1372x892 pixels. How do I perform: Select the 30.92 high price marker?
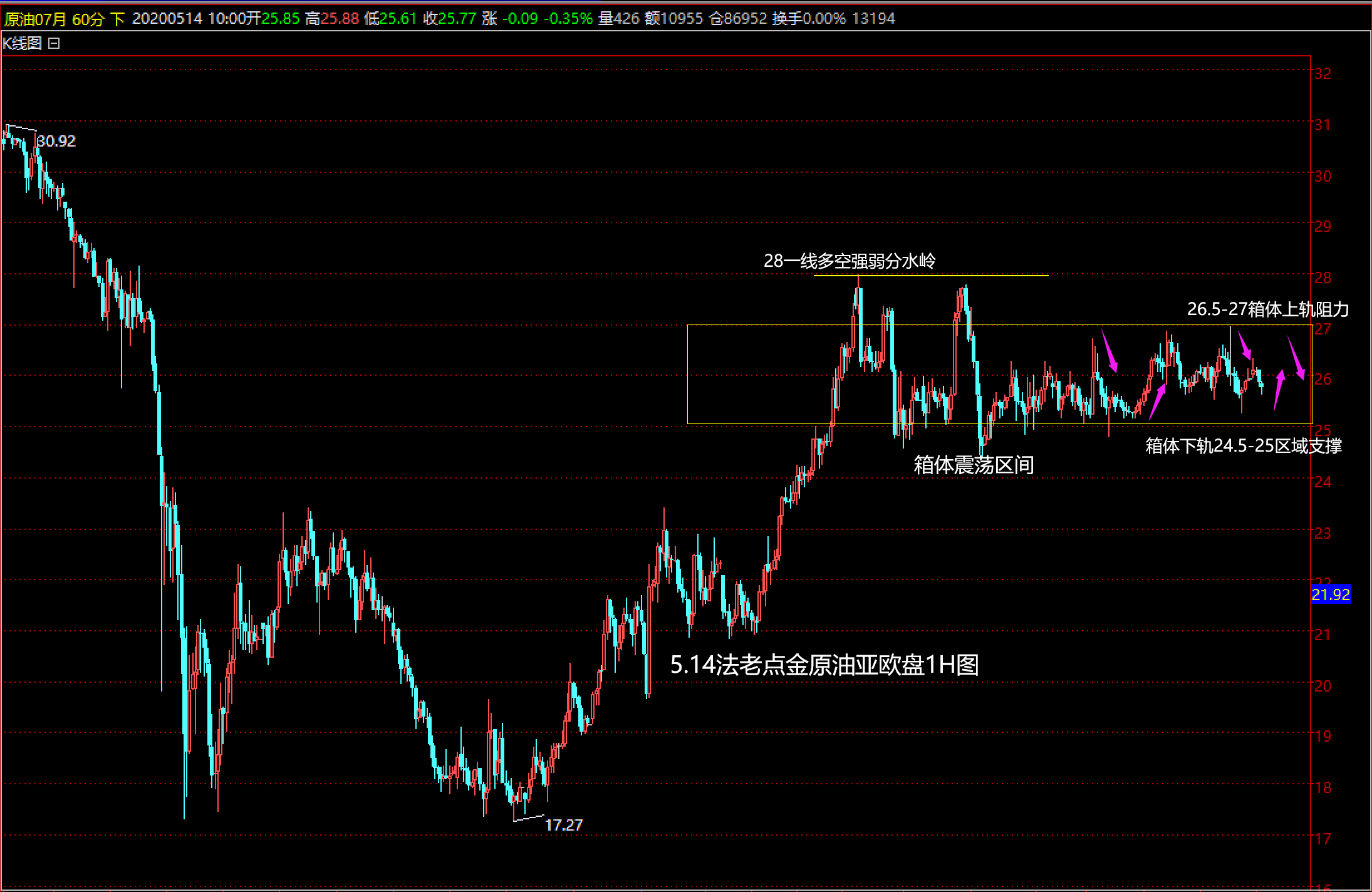[x=56, y=141]
